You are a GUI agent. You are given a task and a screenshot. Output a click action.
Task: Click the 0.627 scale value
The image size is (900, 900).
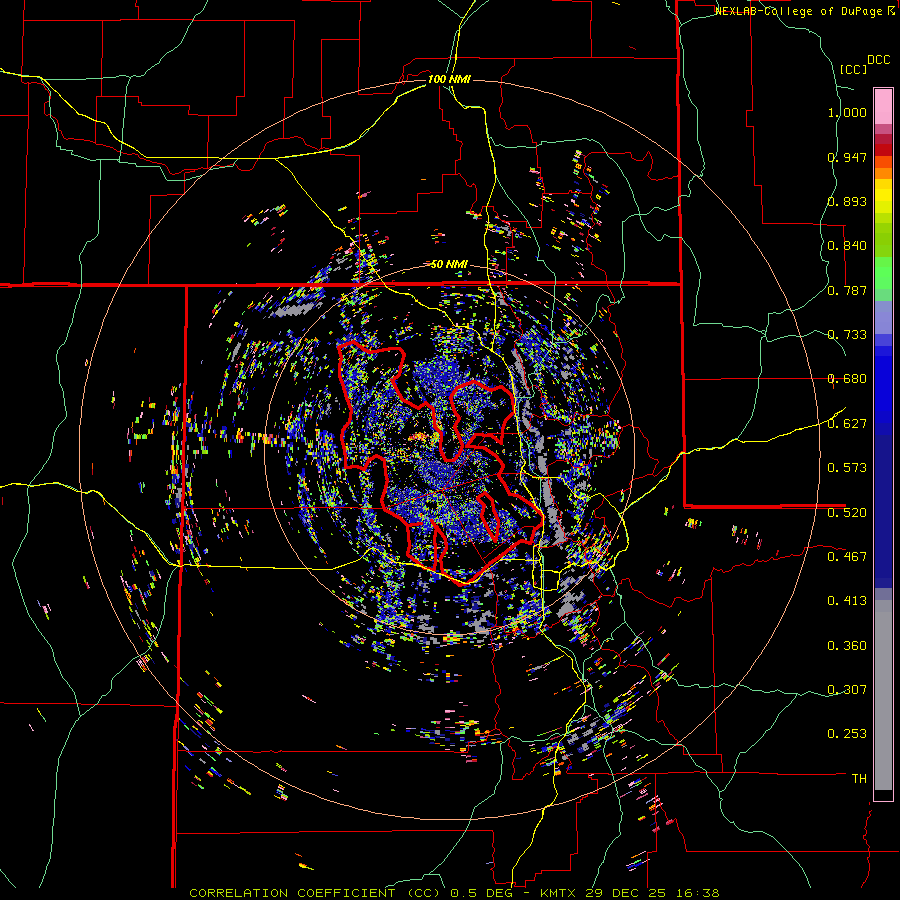tap(847, 424)
